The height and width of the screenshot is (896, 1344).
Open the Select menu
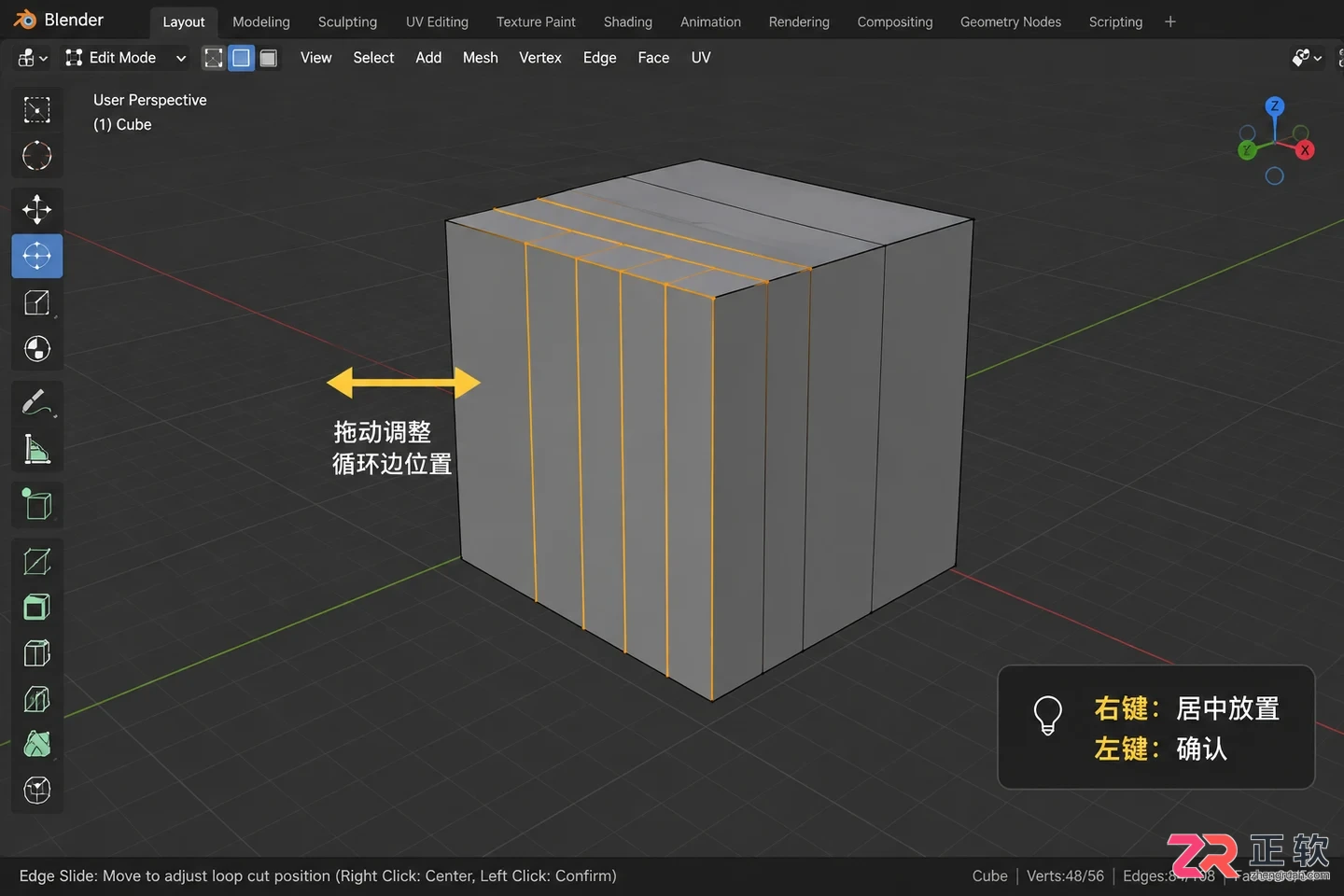pos(373,58)
